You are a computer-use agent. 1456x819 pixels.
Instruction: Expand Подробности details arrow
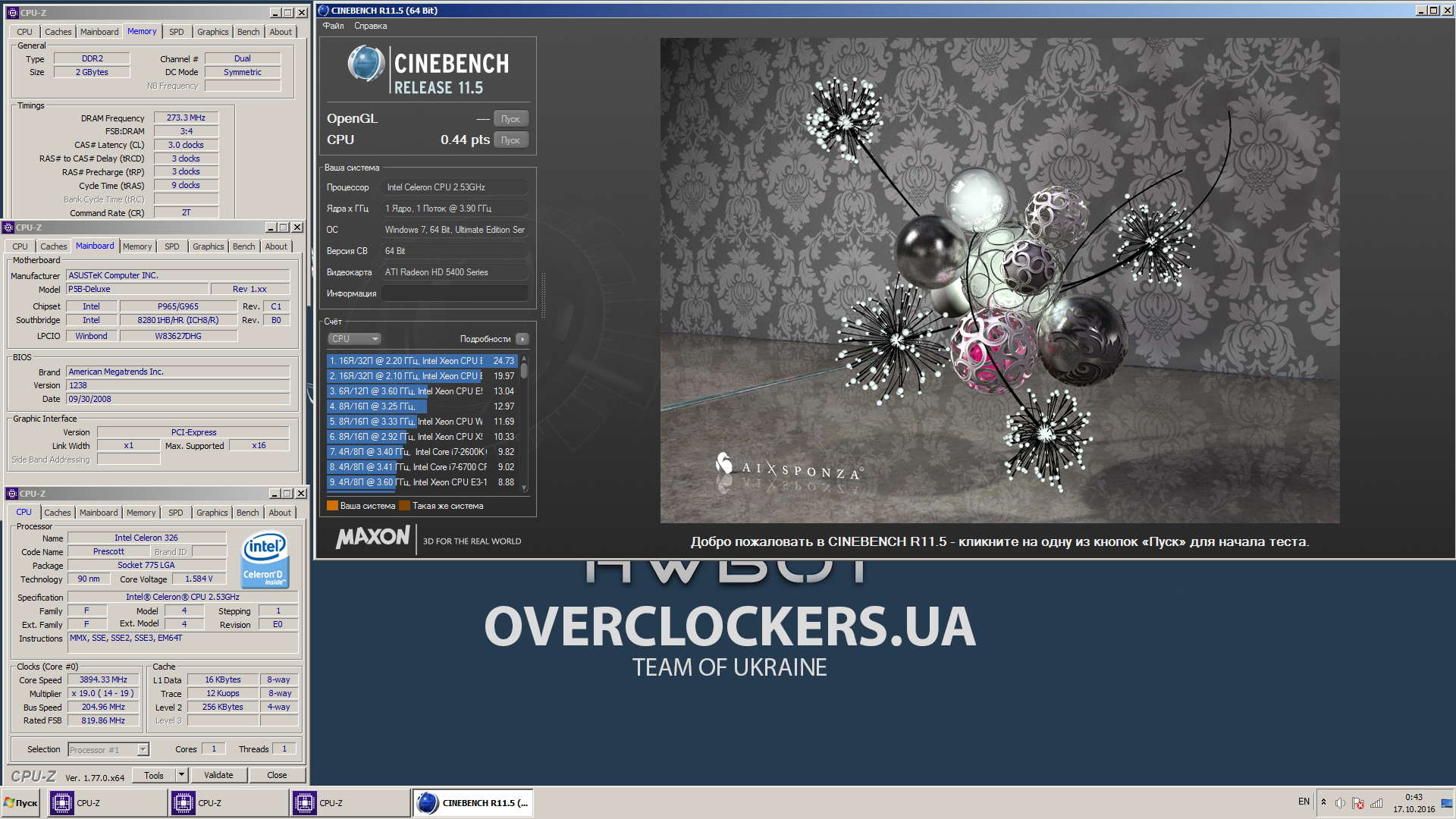(x=522, y=339)
